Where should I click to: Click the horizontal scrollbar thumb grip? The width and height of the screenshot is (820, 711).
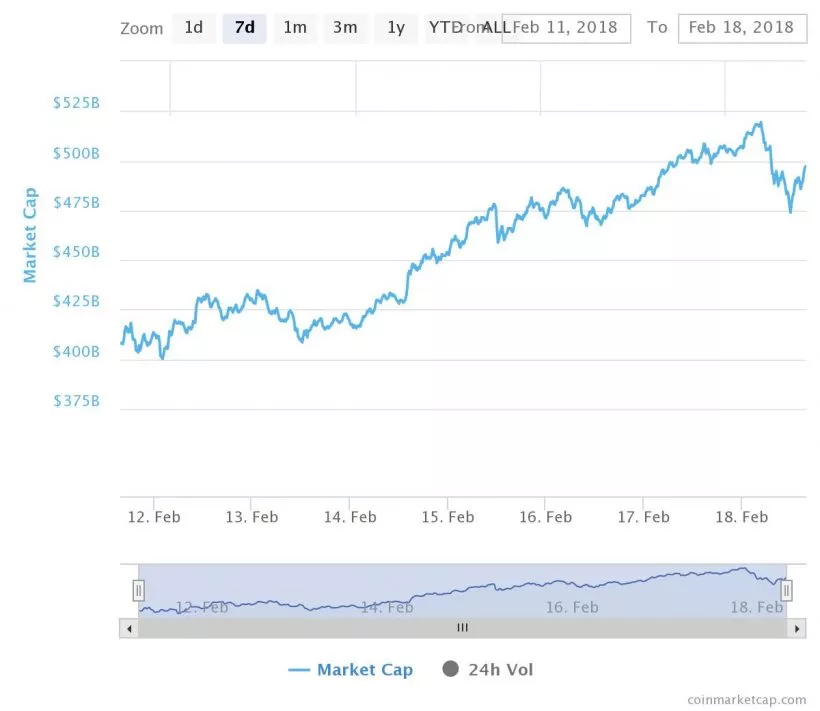pos(462,628)
